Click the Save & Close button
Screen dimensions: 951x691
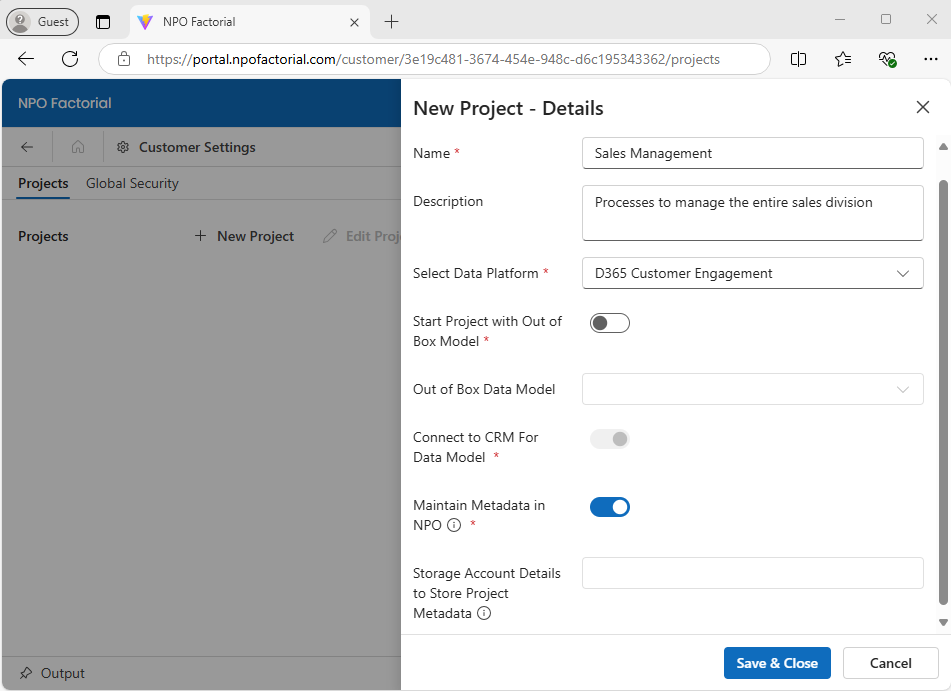click(776, 663)
